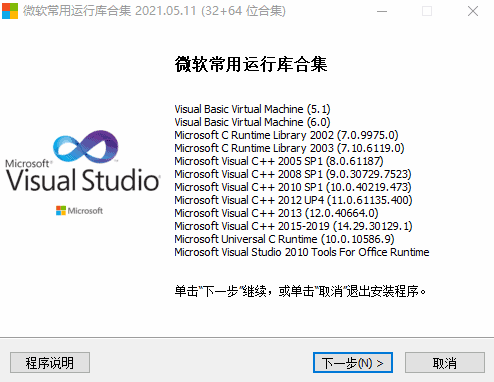Open the 程序说明 button

[50, 362]
